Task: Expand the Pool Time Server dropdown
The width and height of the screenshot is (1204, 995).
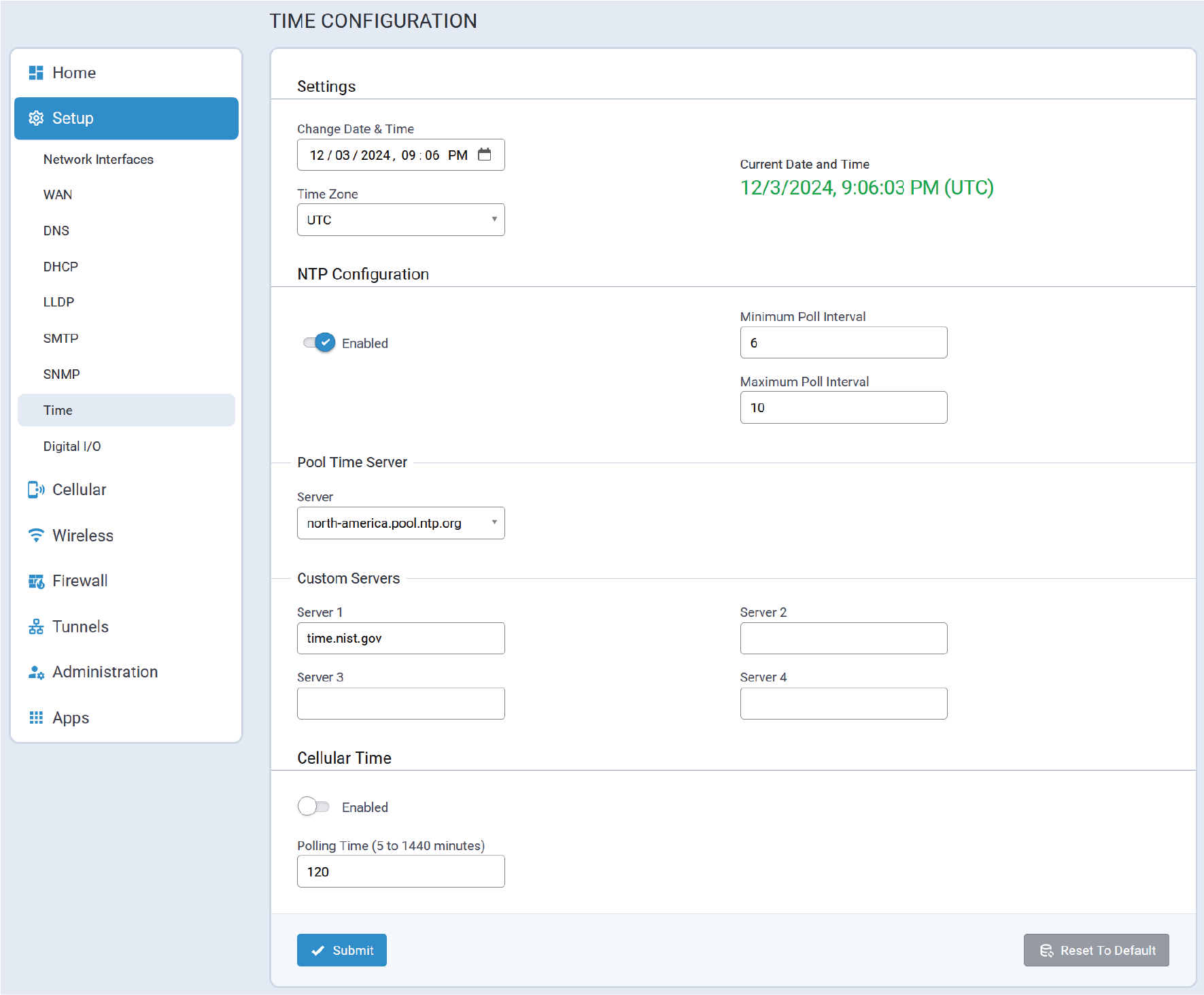Action: click(x=400, y=523)
